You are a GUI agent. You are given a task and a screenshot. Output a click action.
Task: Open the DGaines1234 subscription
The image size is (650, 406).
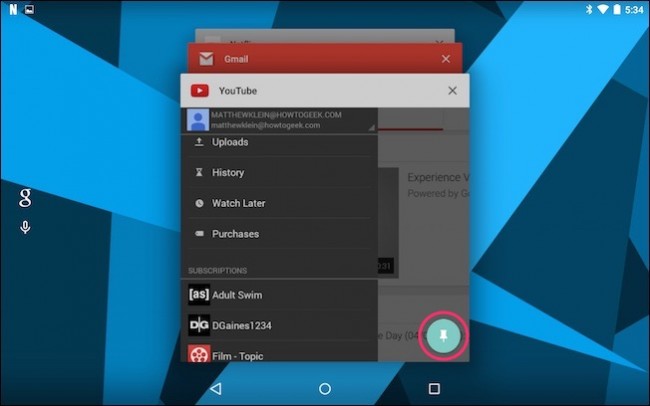click(279, 326)
